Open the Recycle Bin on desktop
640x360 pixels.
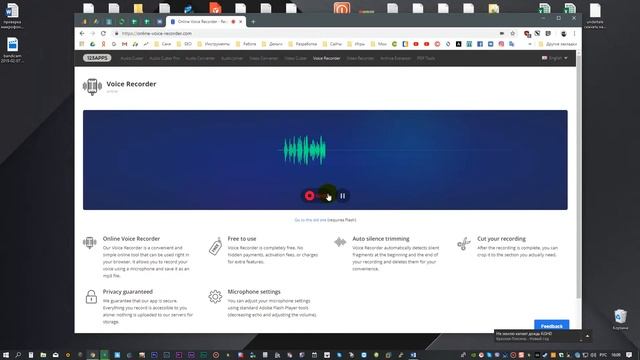(x=620, y=320)
